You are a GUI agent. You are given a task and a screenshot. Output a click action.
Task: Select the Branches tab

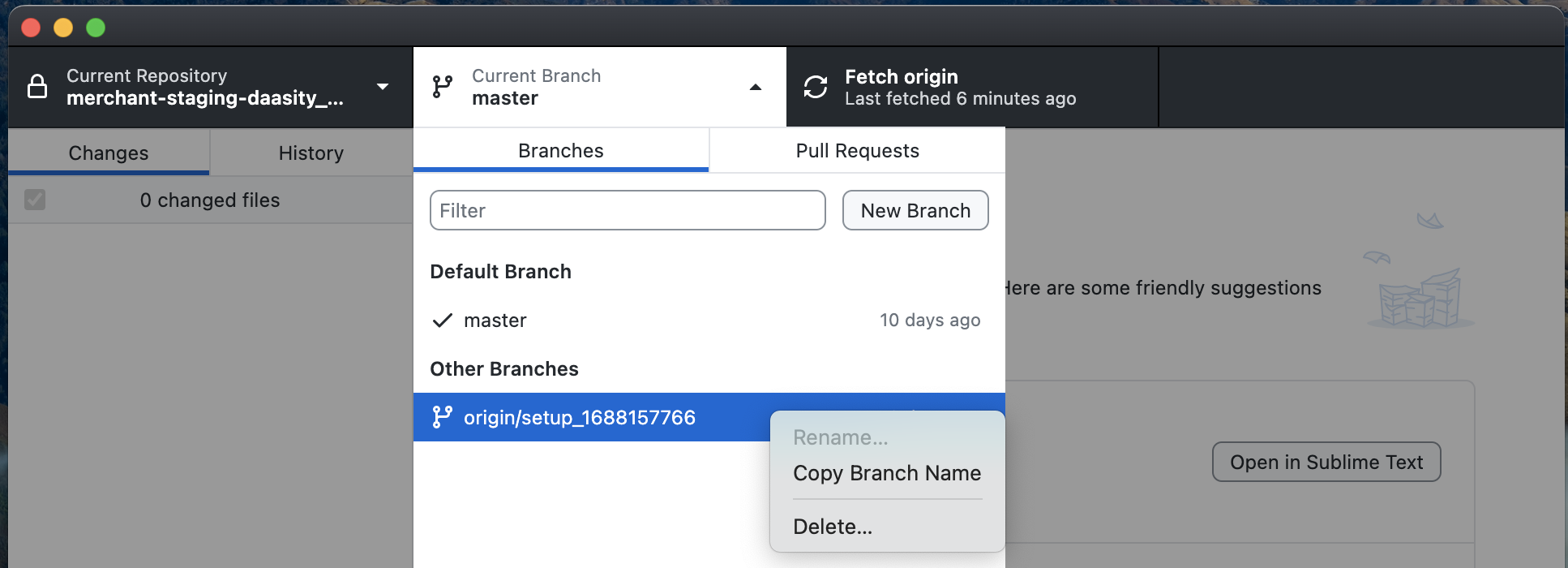[560, 151]
